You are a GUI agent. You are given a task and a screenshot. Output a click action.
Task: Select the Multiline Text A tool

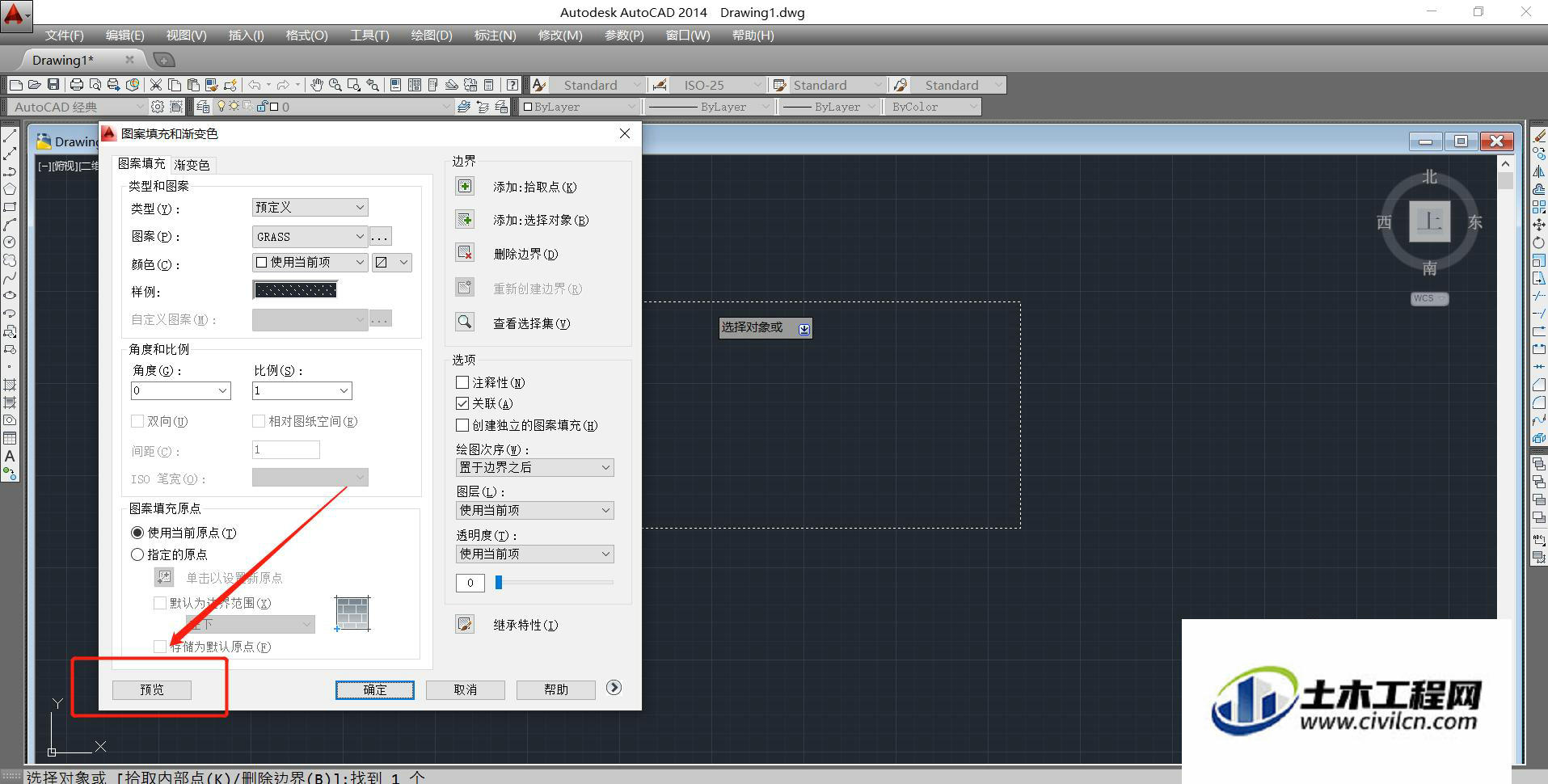point(10,456)
